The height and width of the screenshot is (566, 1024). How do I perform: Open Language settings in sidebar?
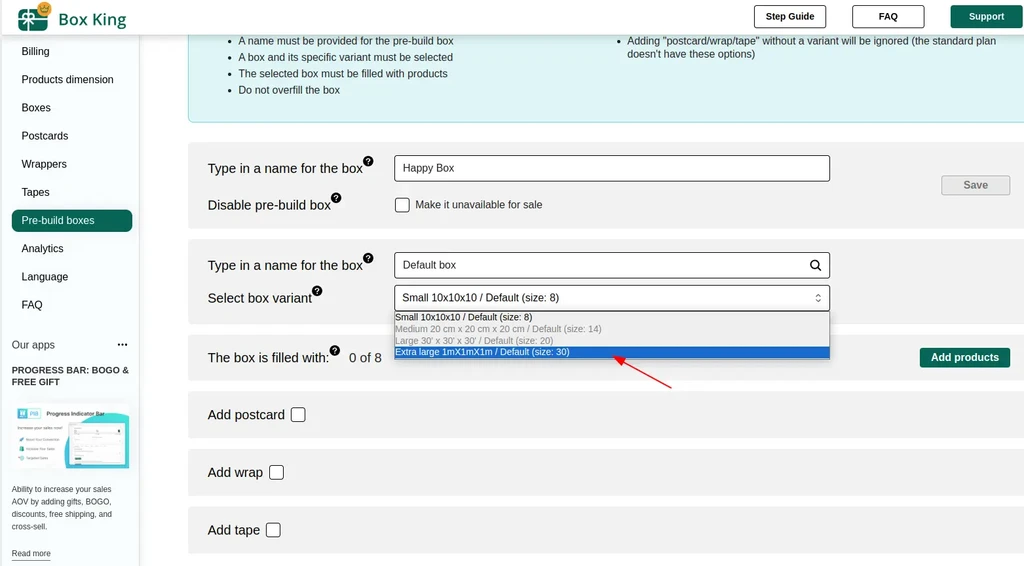(44, 277)
